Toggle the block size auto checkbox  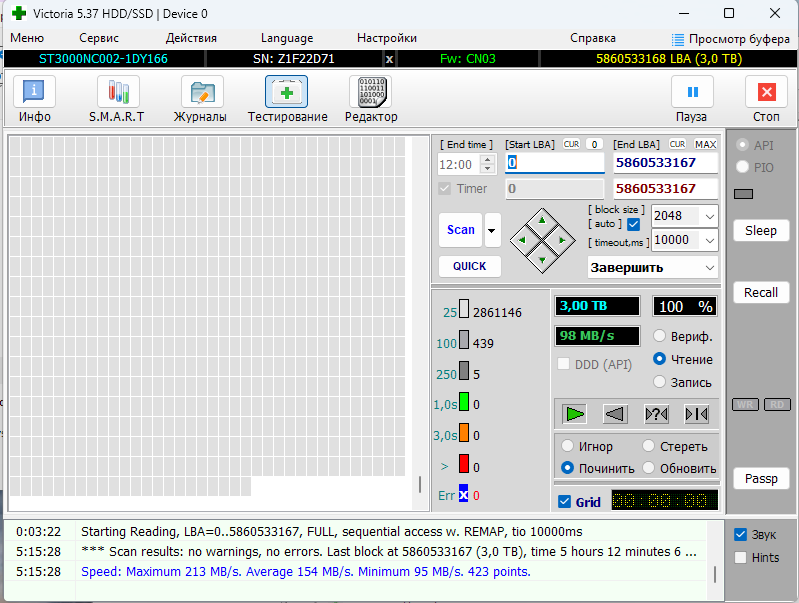point(633,224)
